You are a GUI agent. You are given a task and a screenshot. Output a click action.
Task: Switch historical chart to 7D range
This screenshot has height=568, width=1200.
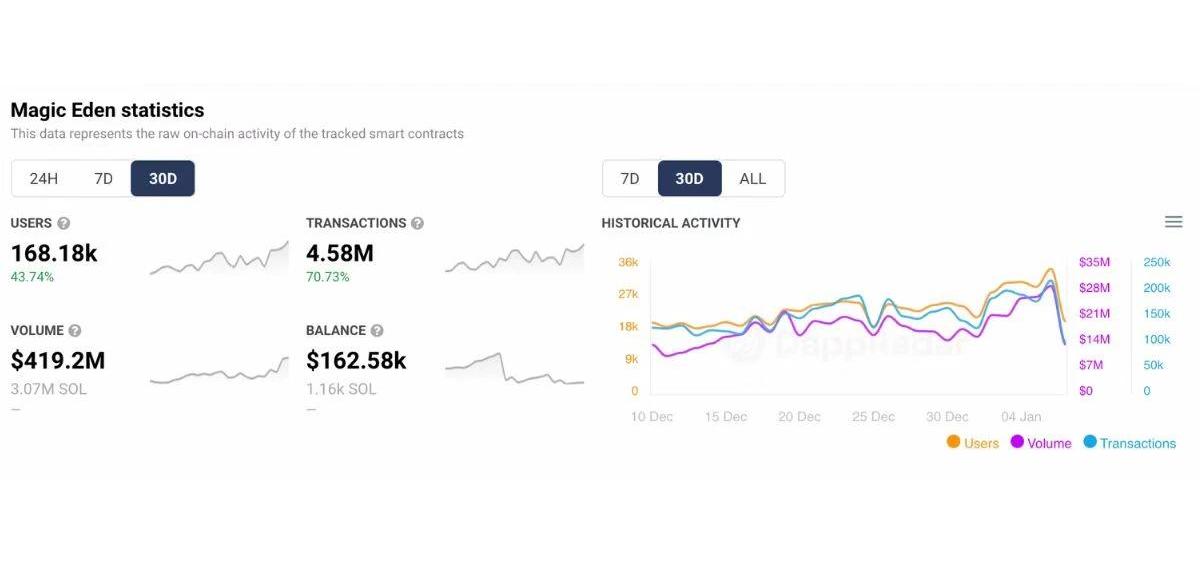point(630,179)
